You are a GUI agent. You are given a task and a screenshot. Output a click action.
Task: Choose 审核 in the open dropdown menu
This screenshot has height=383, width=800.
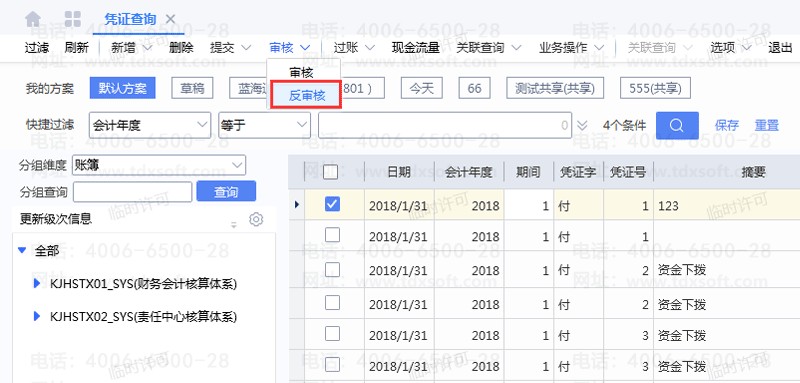tap(301, 72)
